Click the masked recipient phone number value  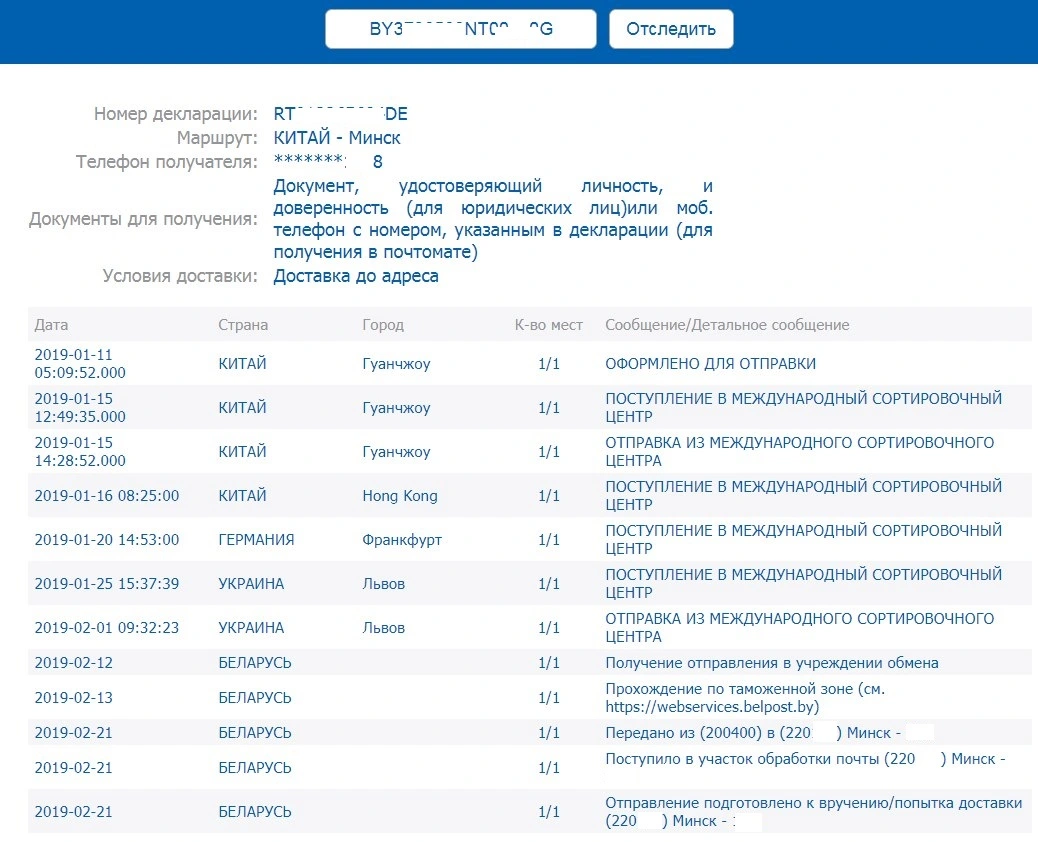coord(328,162)
